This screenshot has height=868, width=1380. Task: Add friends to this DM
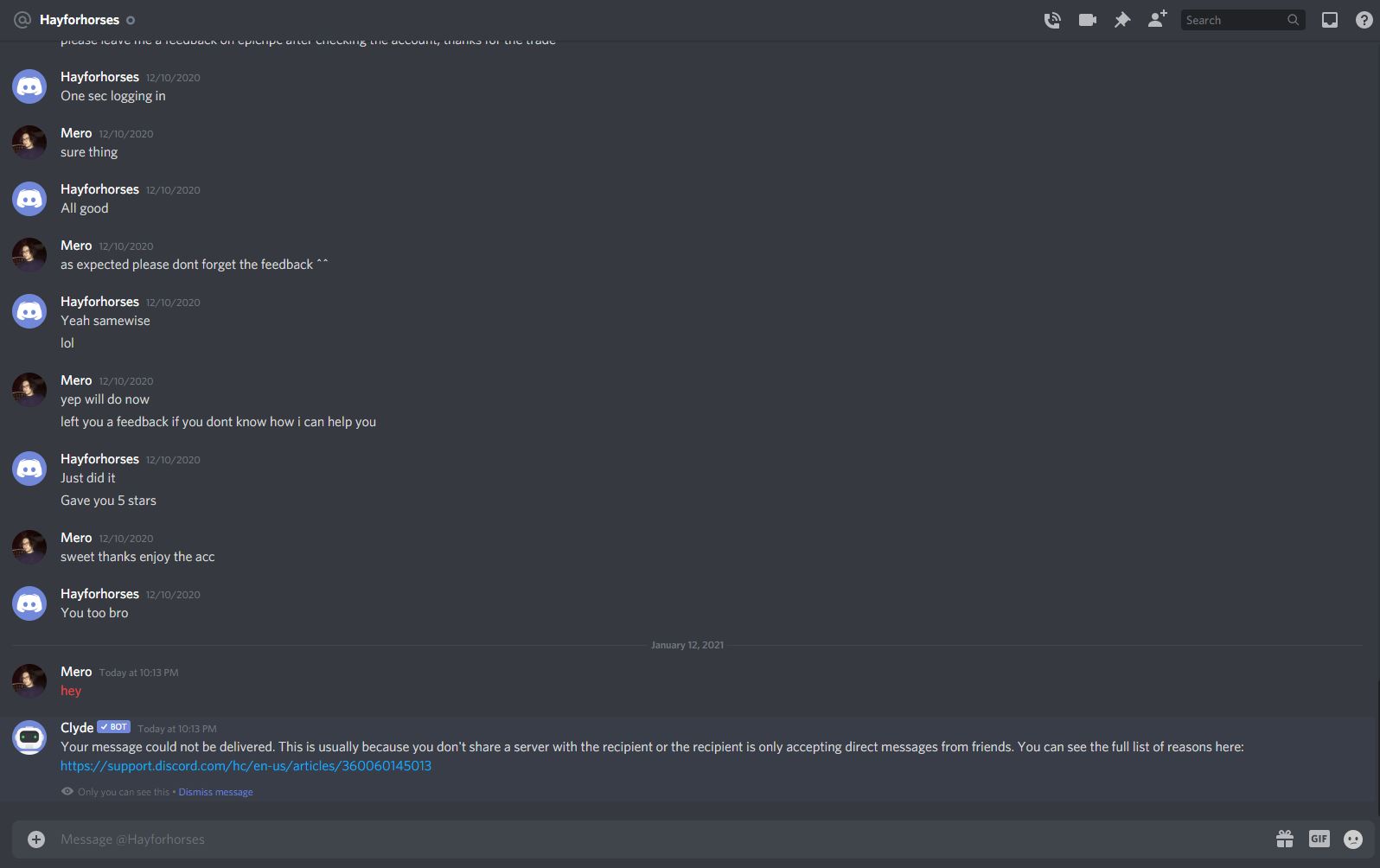1157,19
